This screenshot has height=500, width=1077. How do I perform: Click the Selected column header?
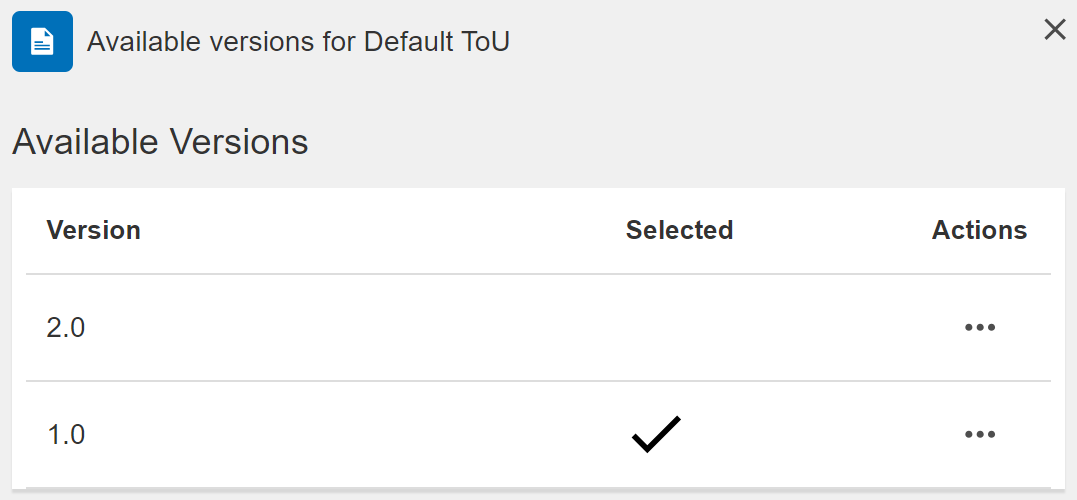tap(679, 230)
